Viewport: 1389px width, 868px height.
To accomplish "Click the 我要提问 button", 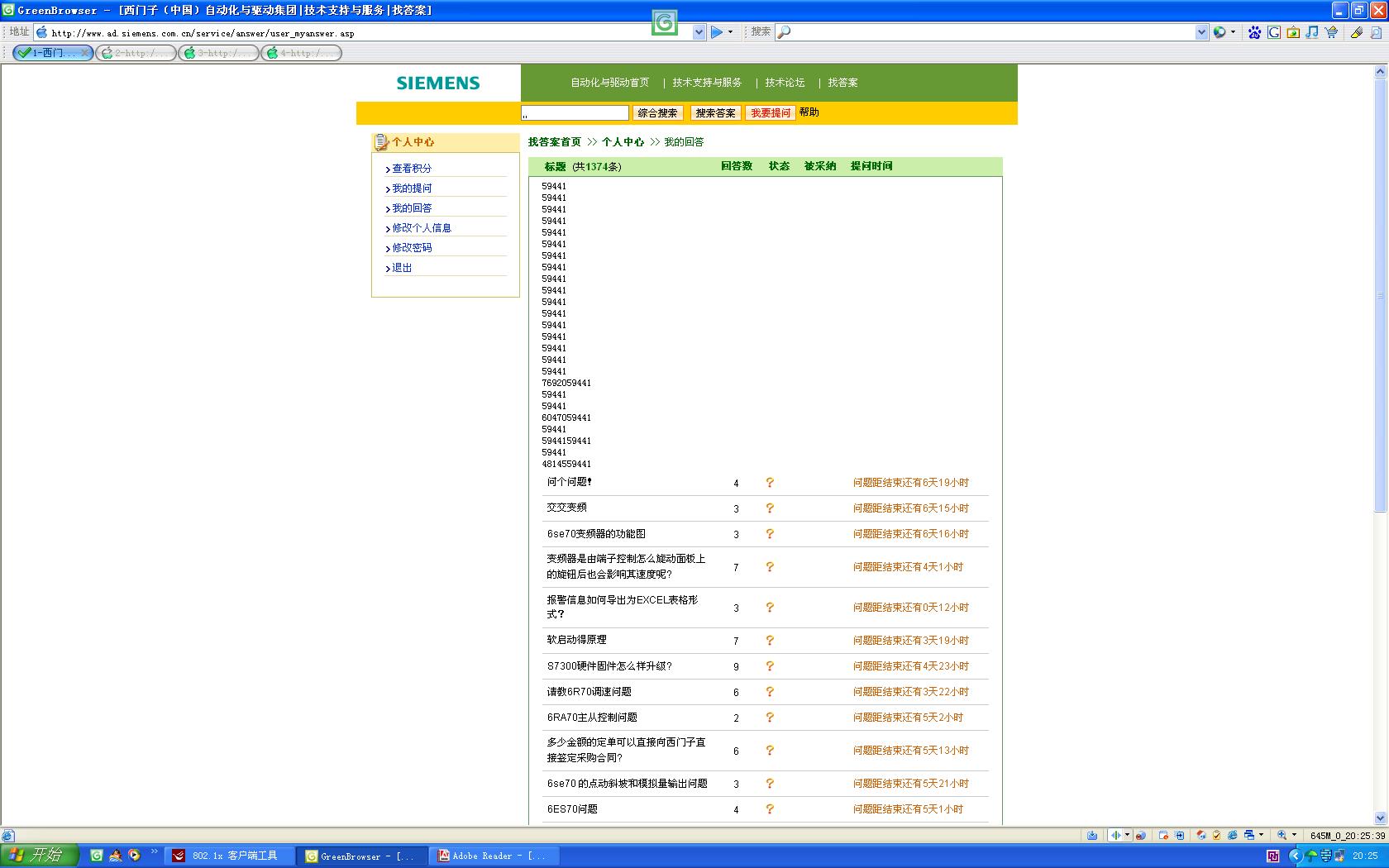I will [771, 113].
